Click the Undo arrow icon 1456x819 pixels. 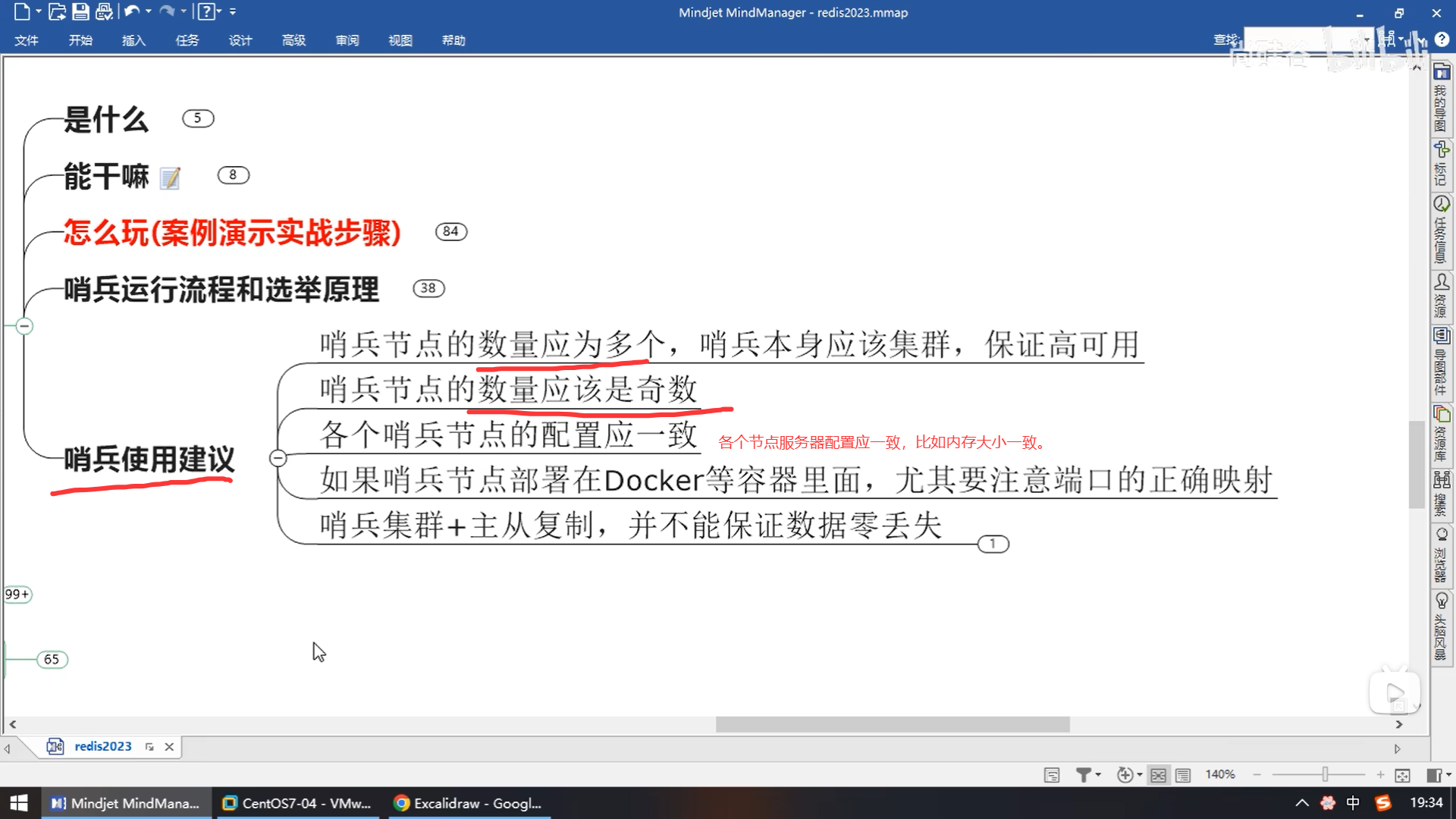pyautogui.click(x=131, y=11)
